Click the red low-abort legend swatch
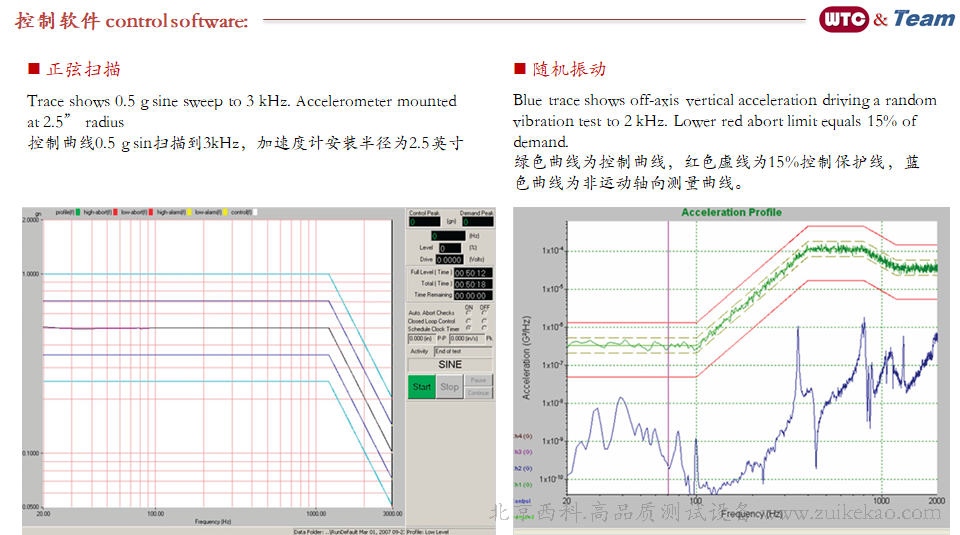The height and width of the screenshot is (535, 960). pos(151,212)
